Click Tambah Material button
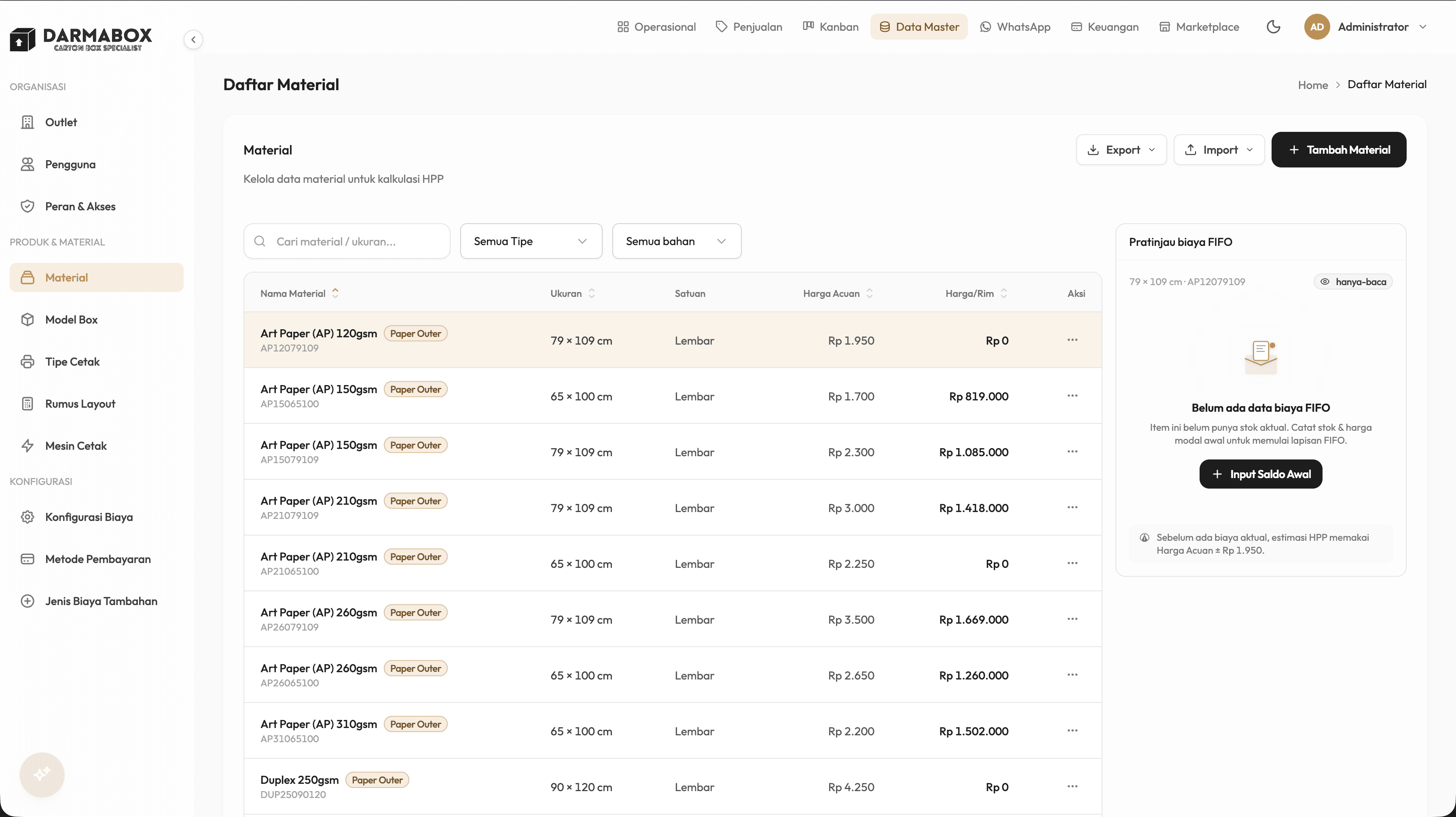This screenshot has height=817, width=1456. (1339, 150)
